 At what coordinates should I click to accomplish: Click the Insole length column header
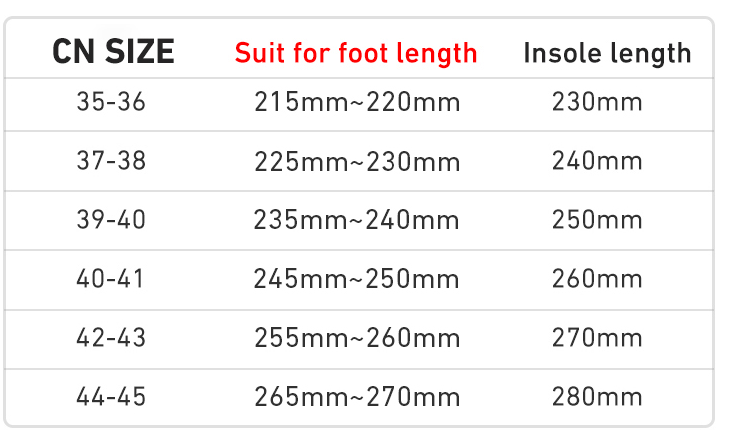coord(607,52)
